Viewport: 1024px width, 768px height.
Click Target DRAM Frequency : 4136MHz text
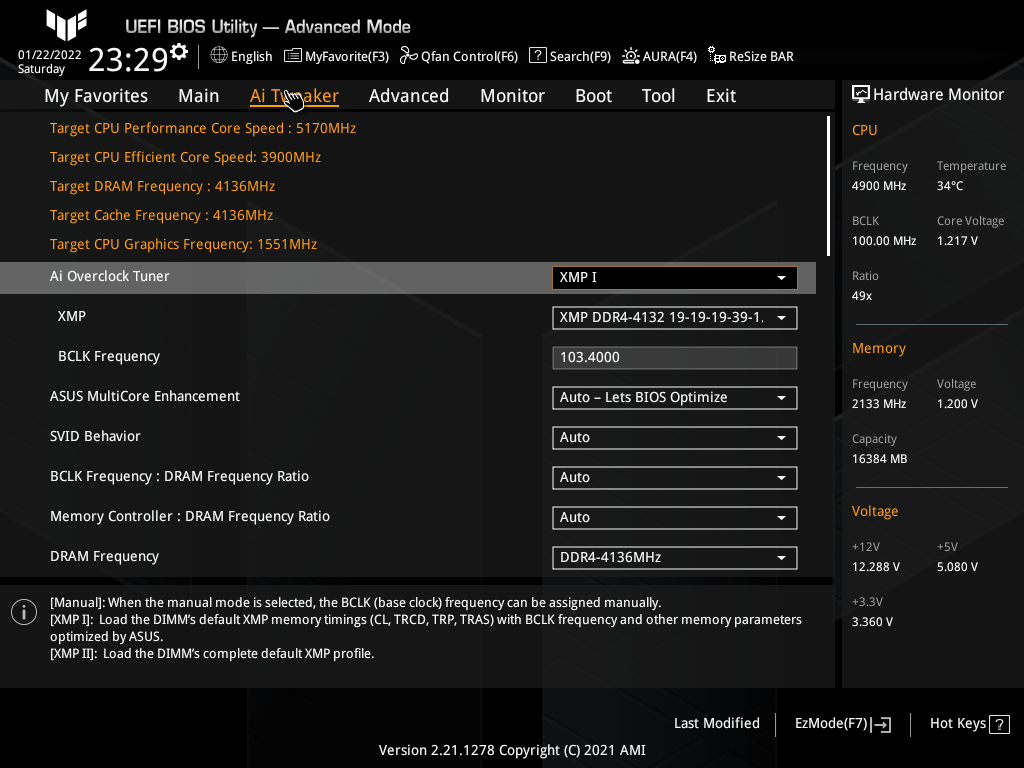click(x=163, y=186)
